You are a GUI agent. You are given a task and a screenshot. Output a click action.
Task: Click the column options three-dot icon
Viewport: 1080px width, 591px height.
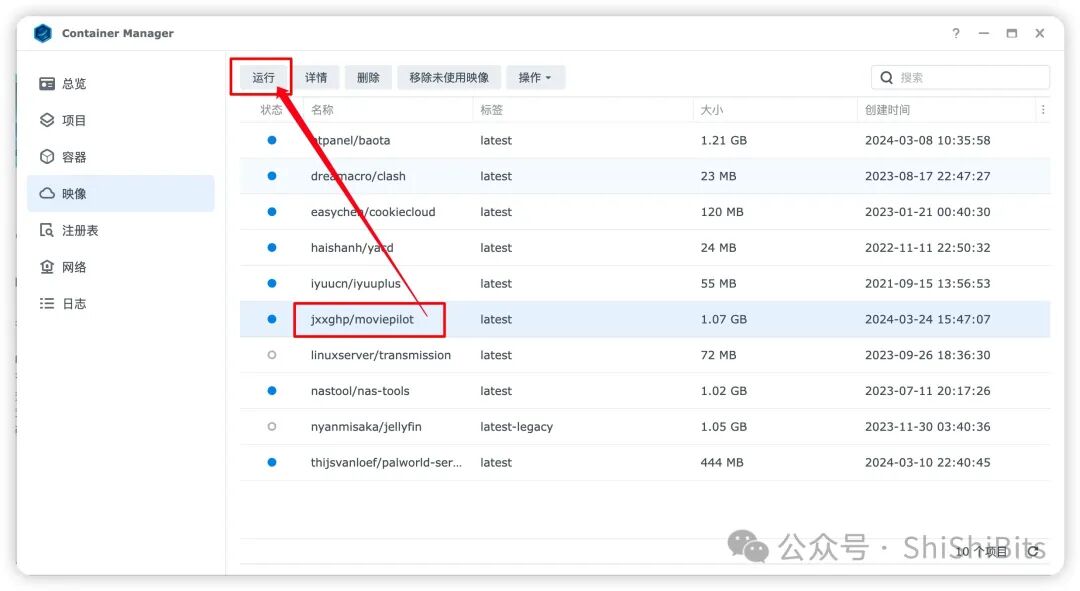(1043, 110)
